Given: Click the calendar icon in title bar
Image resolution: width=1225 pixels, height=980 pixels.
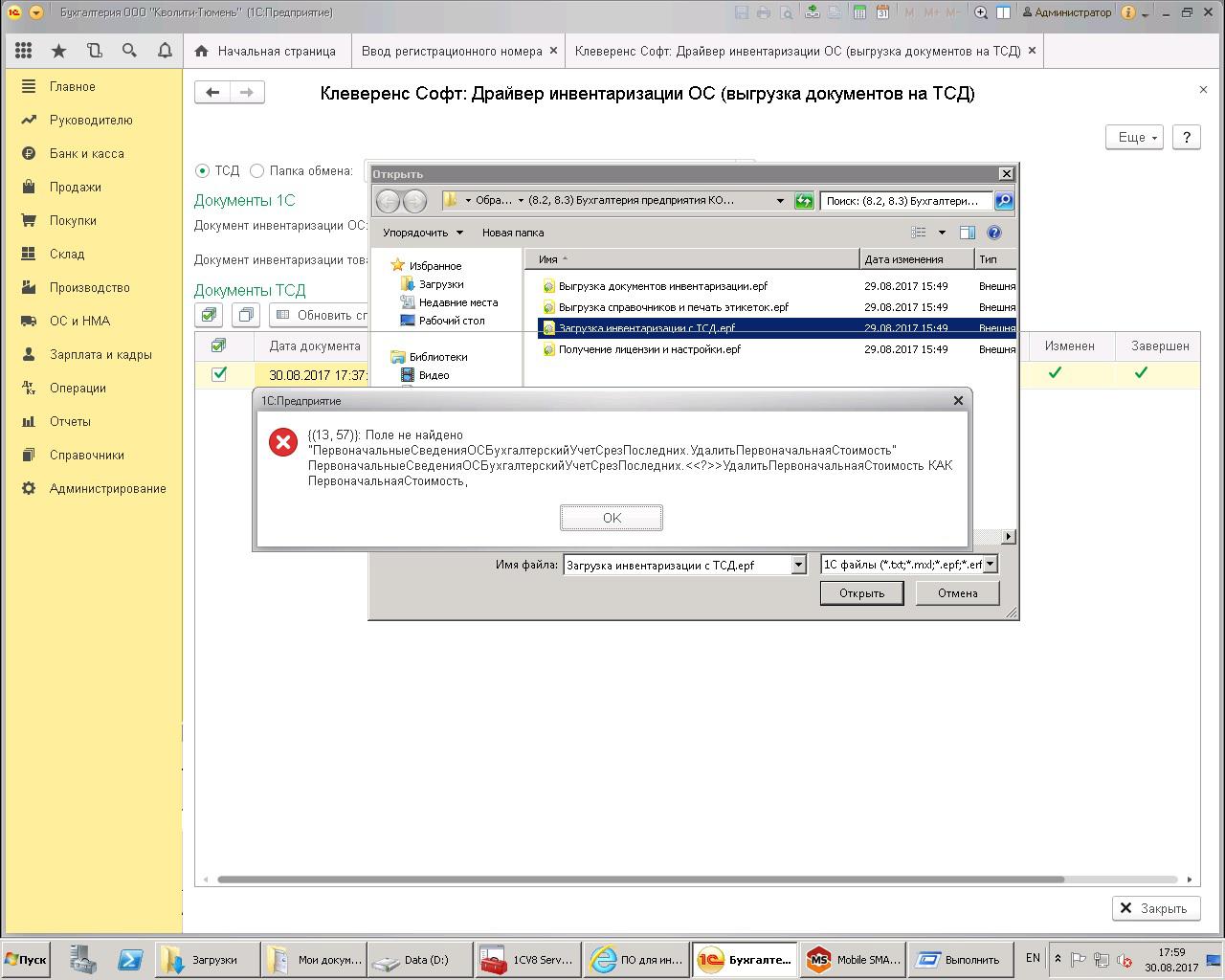Looking at the screenshot, I should click(882, 12).
